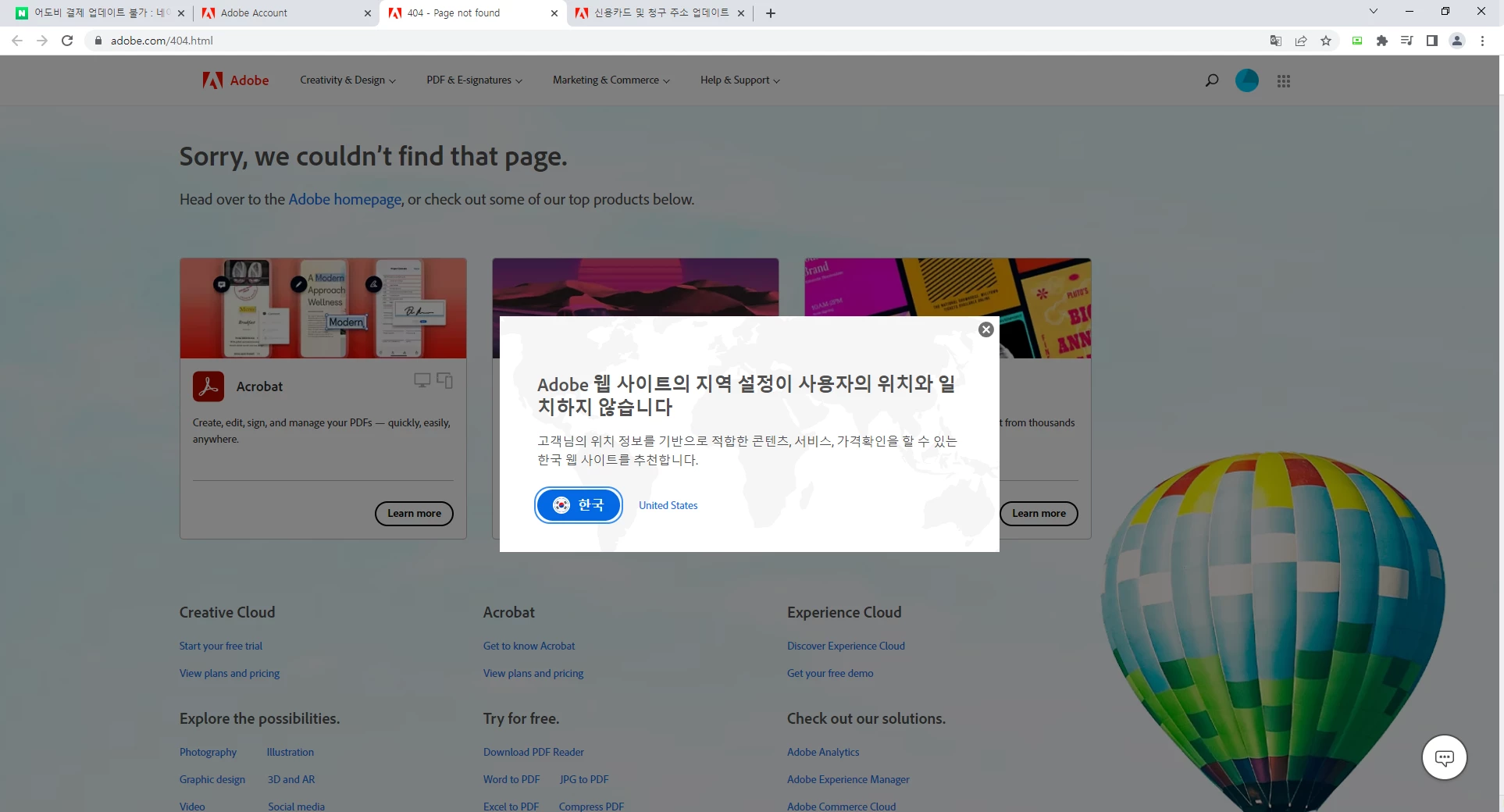Screen dimensions: 1504x812
Task: Open the media control icon in the toolbar
Action: [1407, 41]
